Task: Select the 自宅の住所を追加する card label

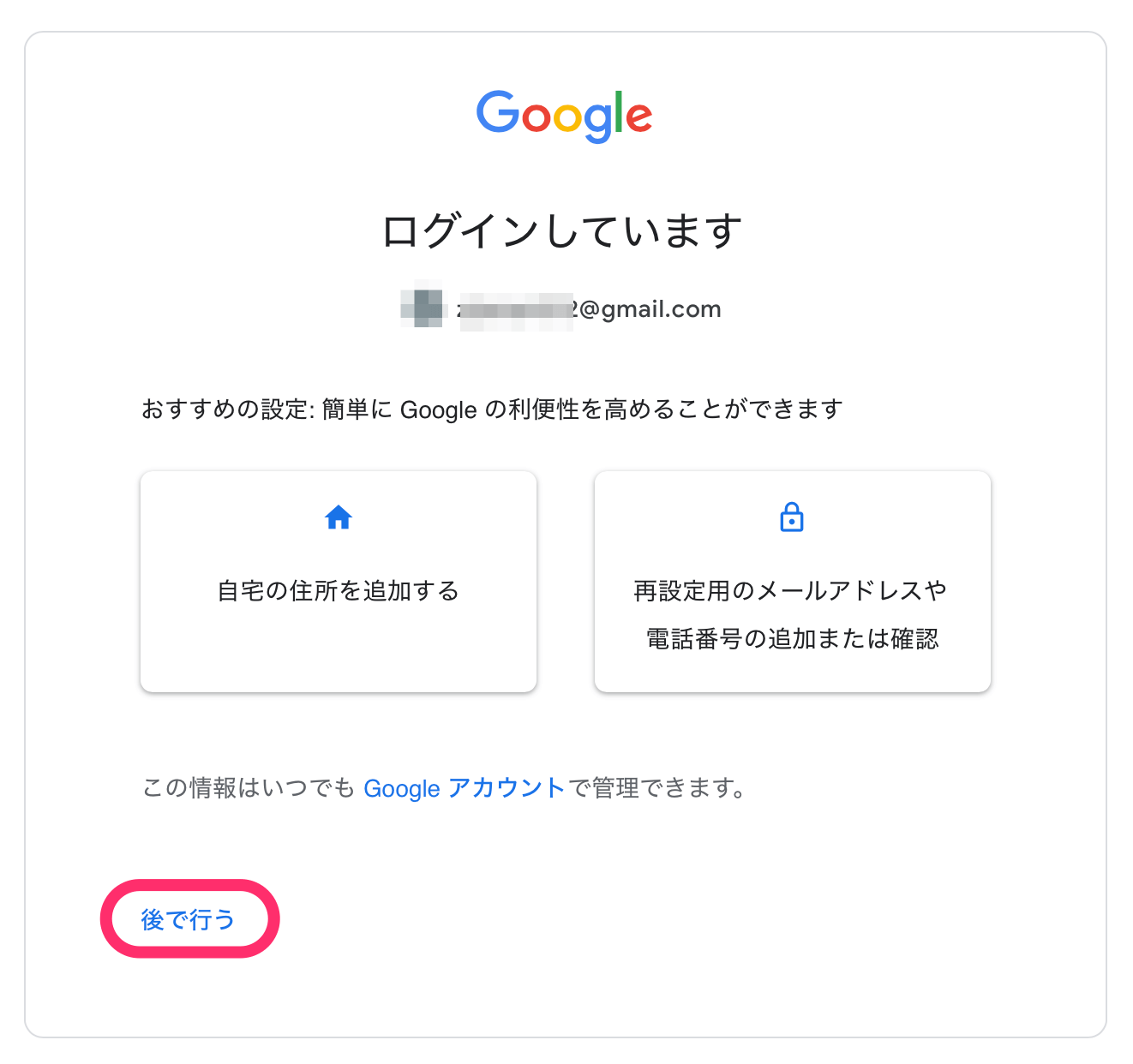Action: pos(339,591)
